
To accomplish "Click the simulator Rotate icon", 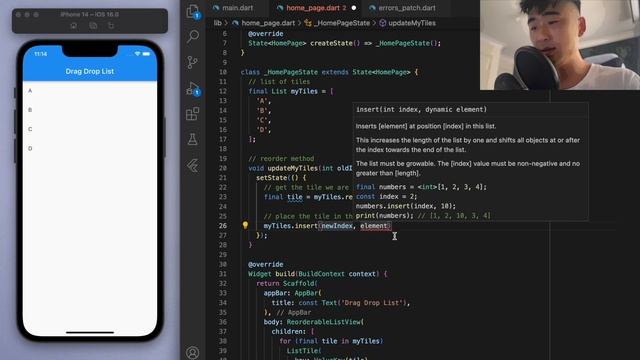I will (111, 26).
